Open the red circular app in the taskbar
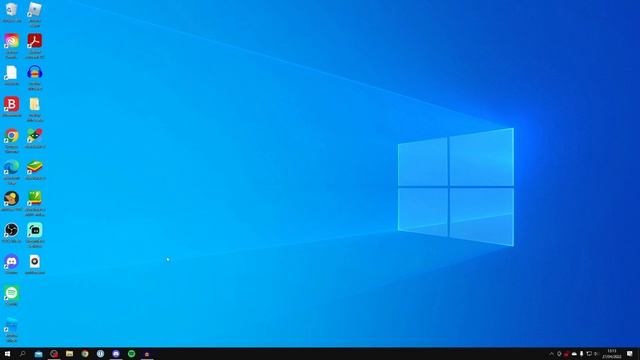The width and height of the screenshot is (640, 360). (54, 354)
